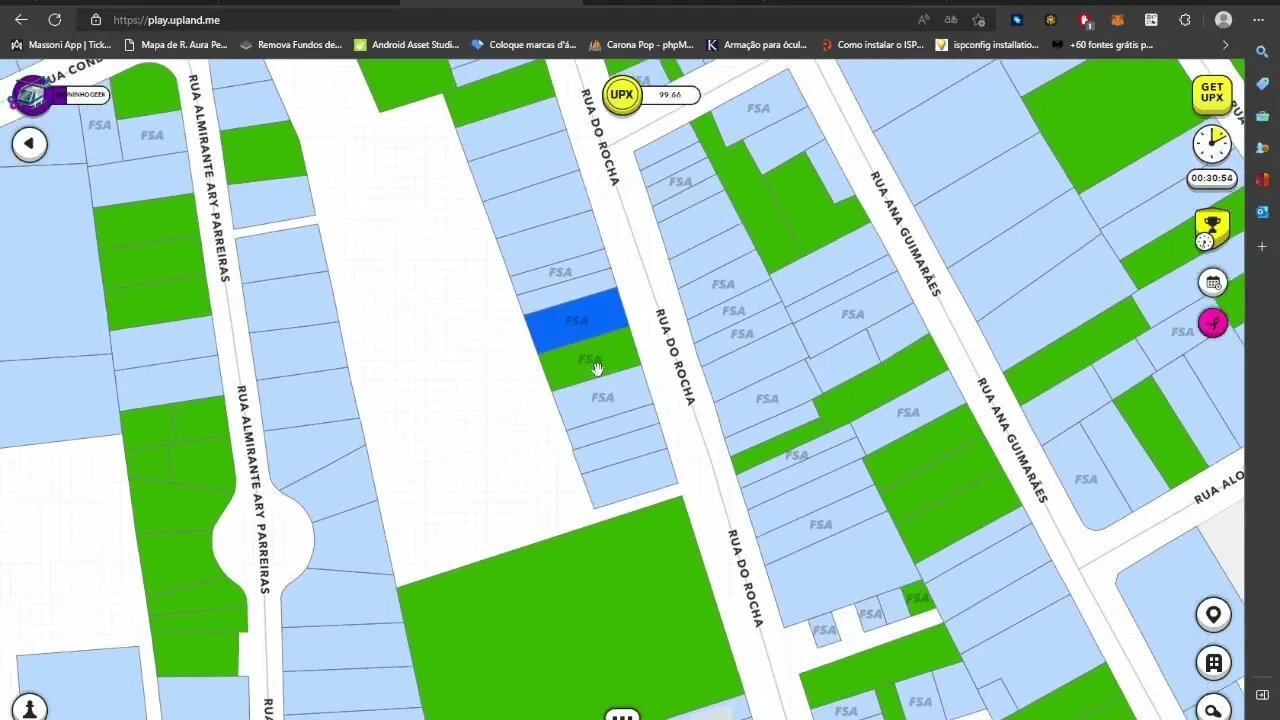Viewport: 1280px width, 720px height.
Task: Select the dark blue highlighted property
Action: click(x=576, y=320)
